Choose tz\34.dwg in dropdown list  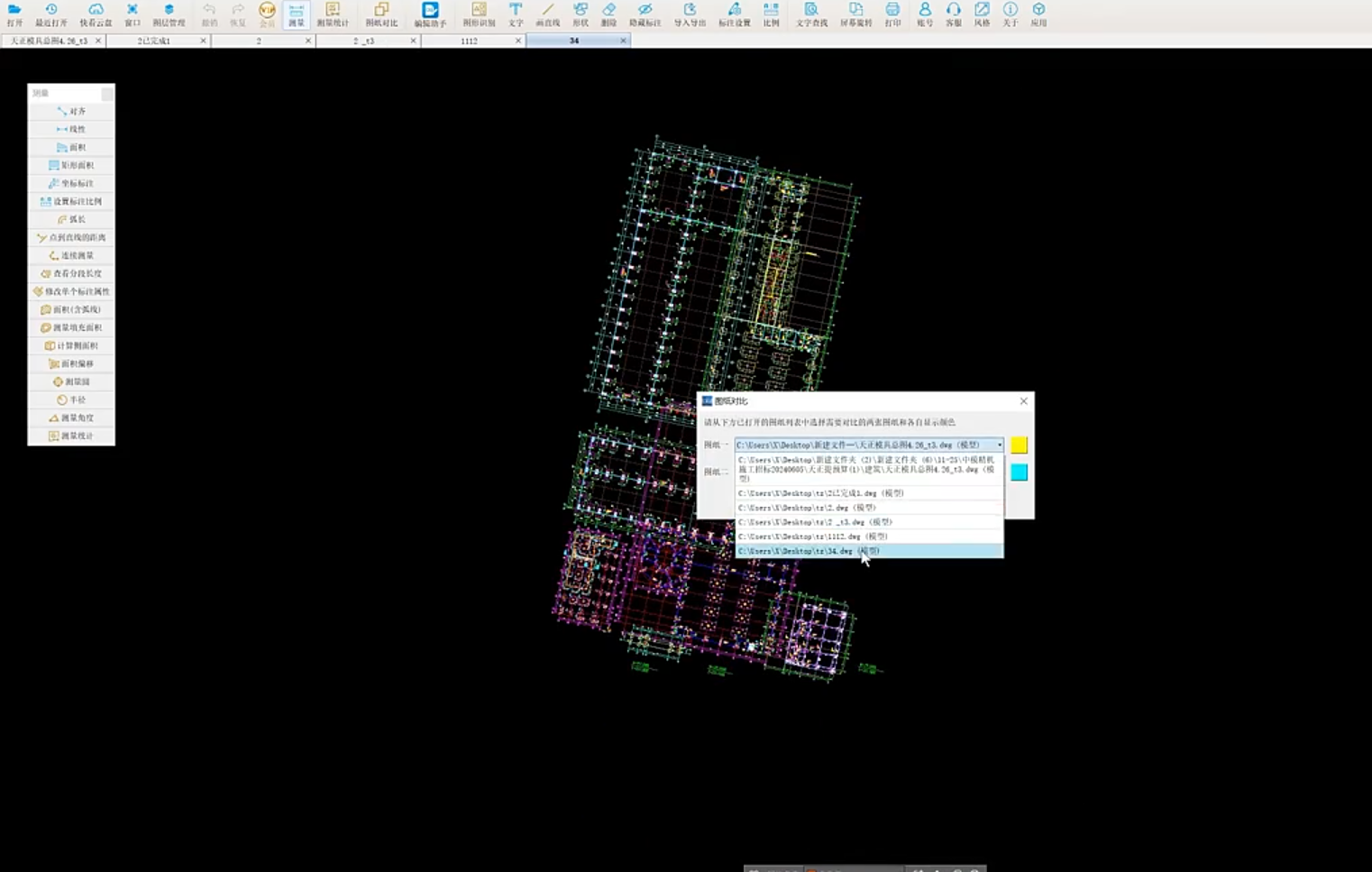click(869, 551)
